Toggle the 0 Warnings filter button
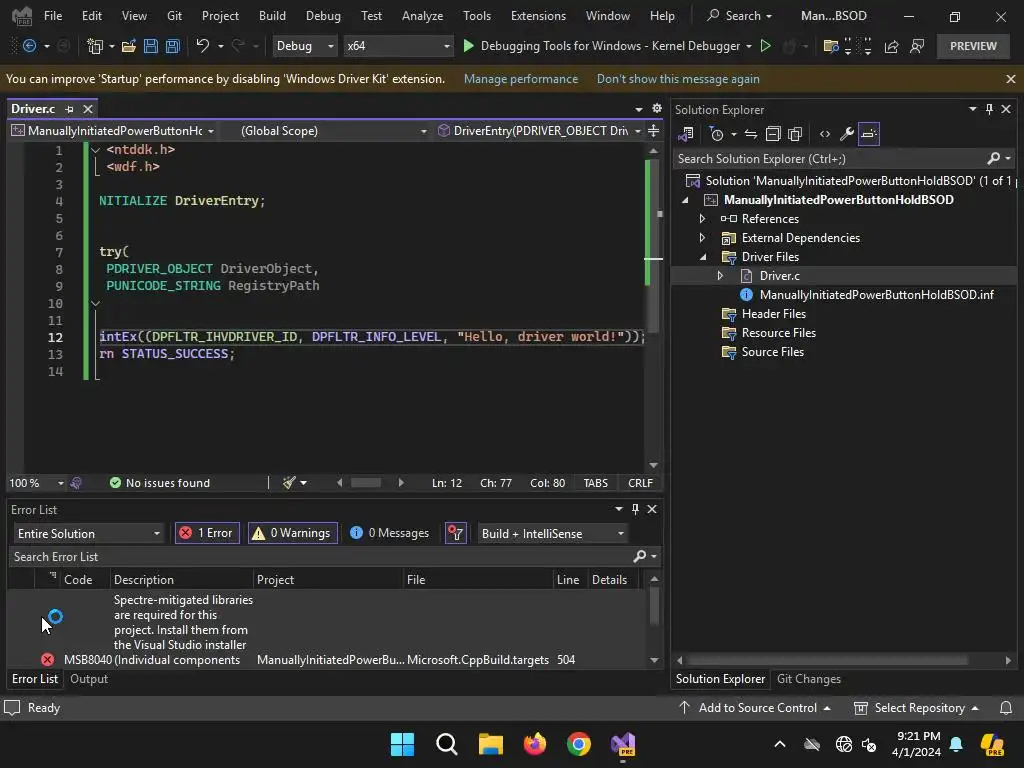The height and width of the screenshot is (768, 1024). [293, 534]
